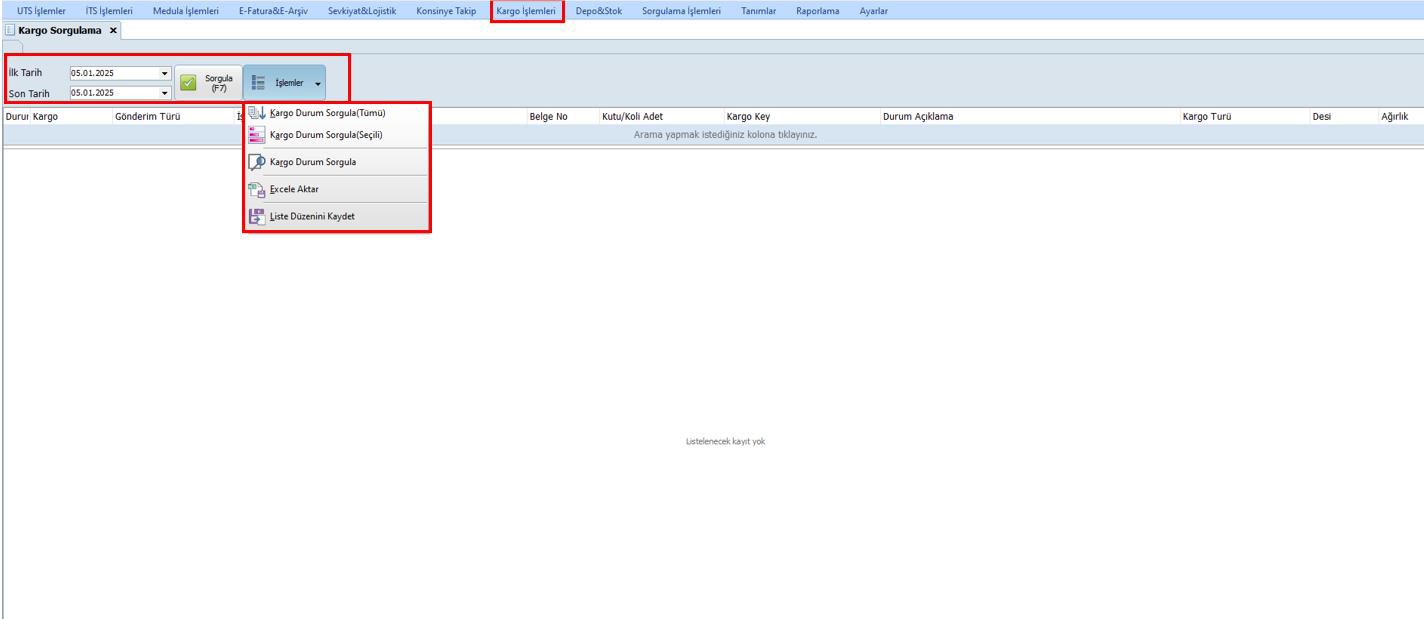Open the Raporlama menu
Screen dimensions: 1424x619
point(817,11)
